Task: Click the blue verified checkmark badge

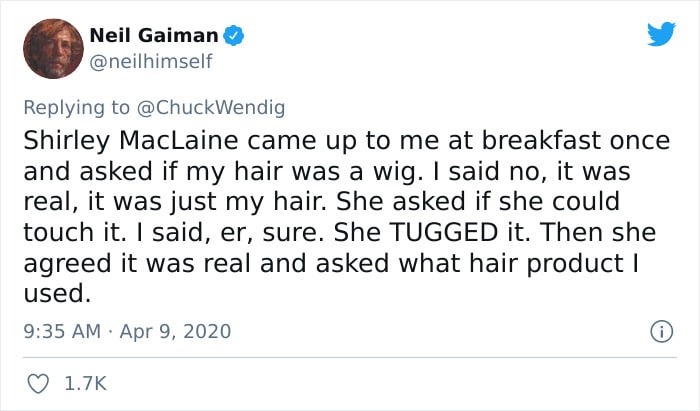Action: [x=233, y=36]
